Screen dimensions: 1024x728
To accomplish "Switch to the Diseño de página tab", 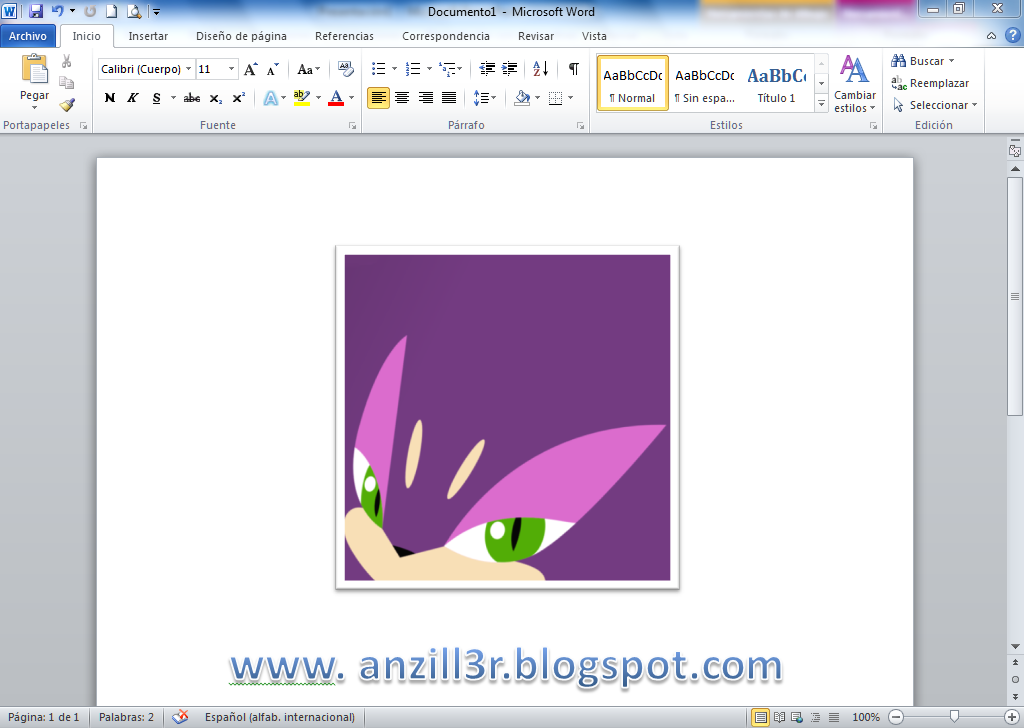I will click(241, 36).
